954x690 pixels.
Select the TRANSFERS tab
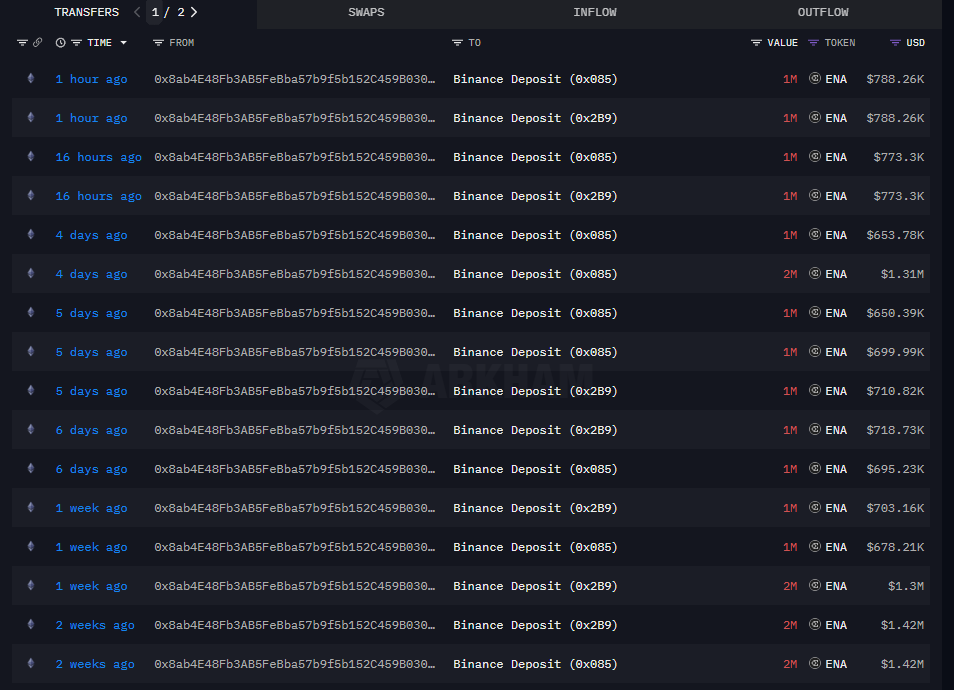pyautogui.click(x=86, y=12)
